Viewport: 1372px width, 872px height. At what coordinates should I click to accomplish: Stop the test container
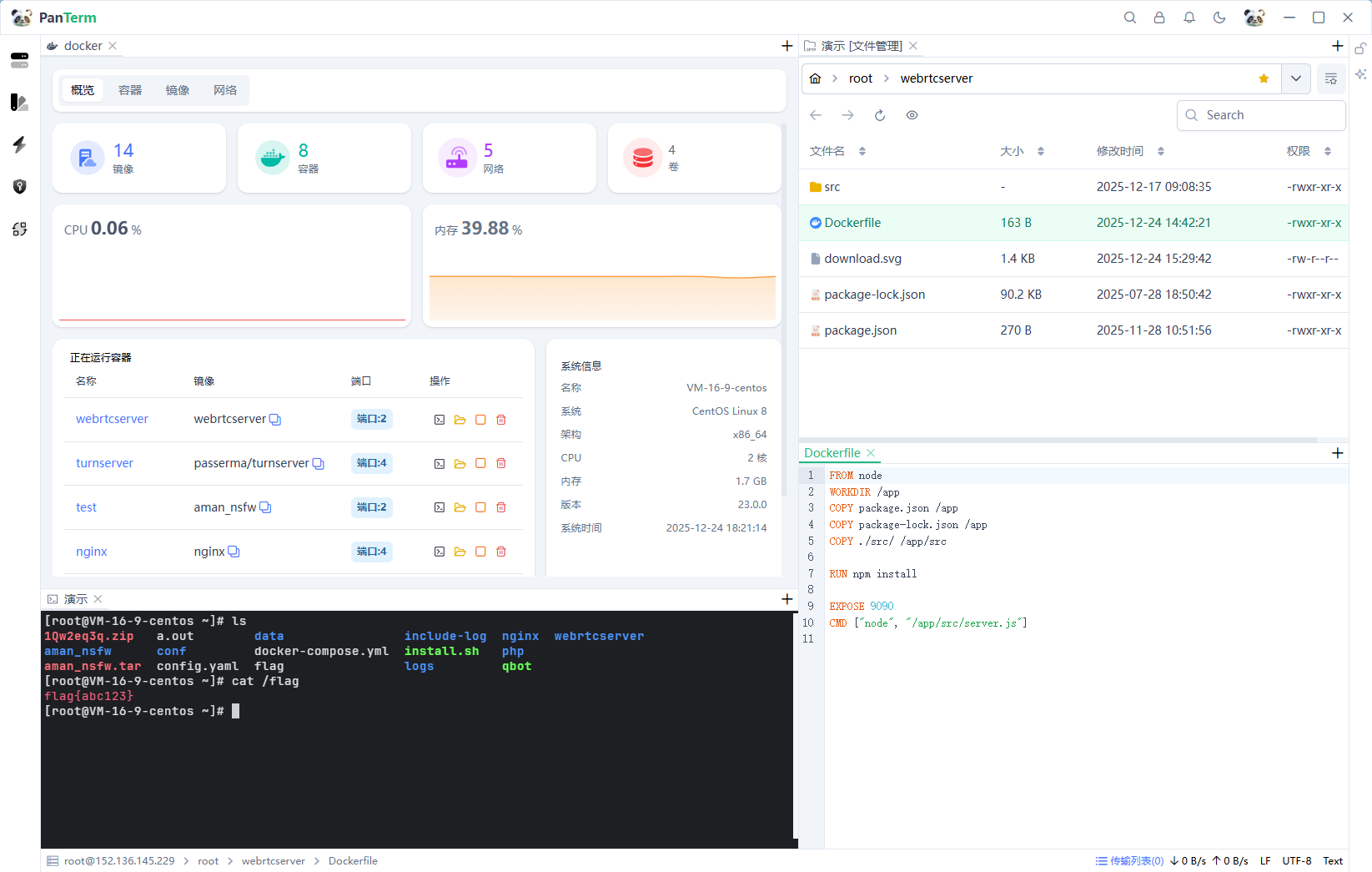[x=480, y=507]
